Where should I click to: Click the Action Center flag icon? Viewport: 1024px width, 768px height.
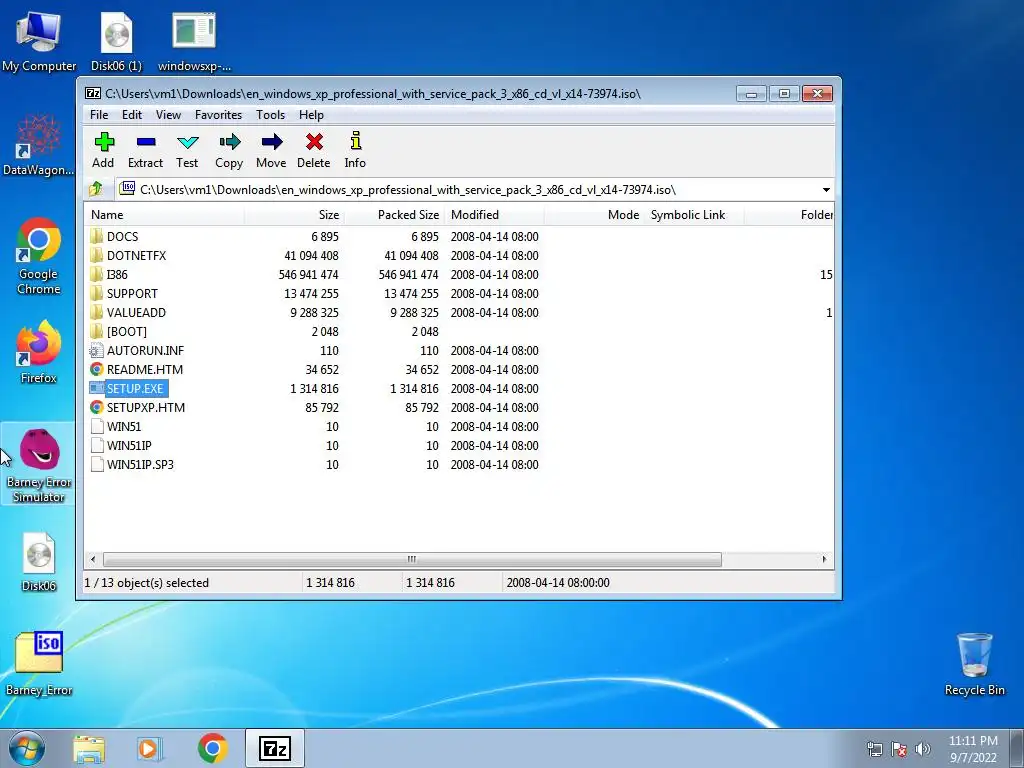[899, 749]
